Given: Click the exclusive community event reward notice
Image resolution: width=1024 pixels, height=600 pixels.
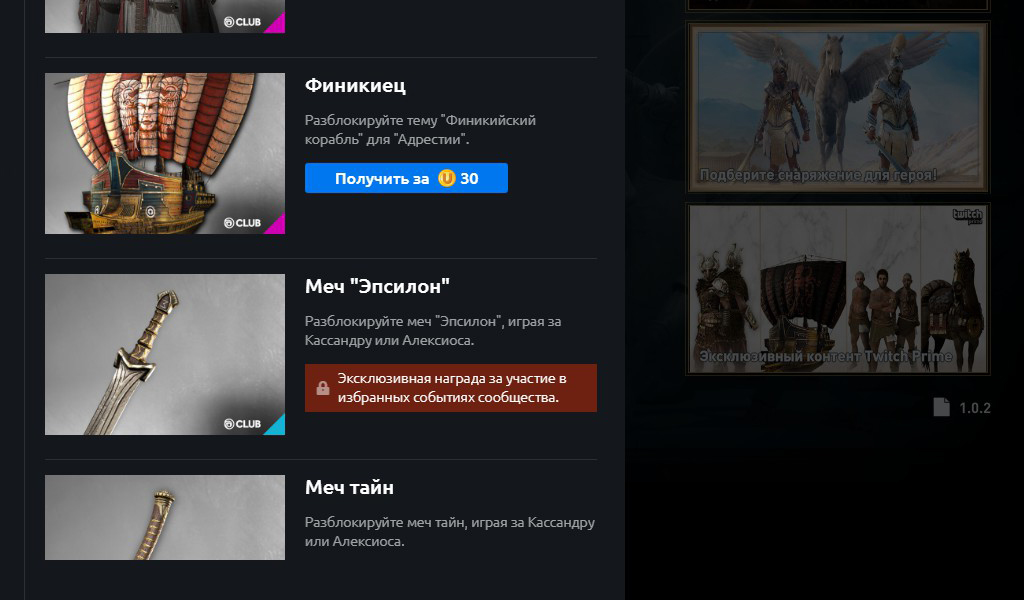Looking at the screenshot, I should click(x=451, y=388).
